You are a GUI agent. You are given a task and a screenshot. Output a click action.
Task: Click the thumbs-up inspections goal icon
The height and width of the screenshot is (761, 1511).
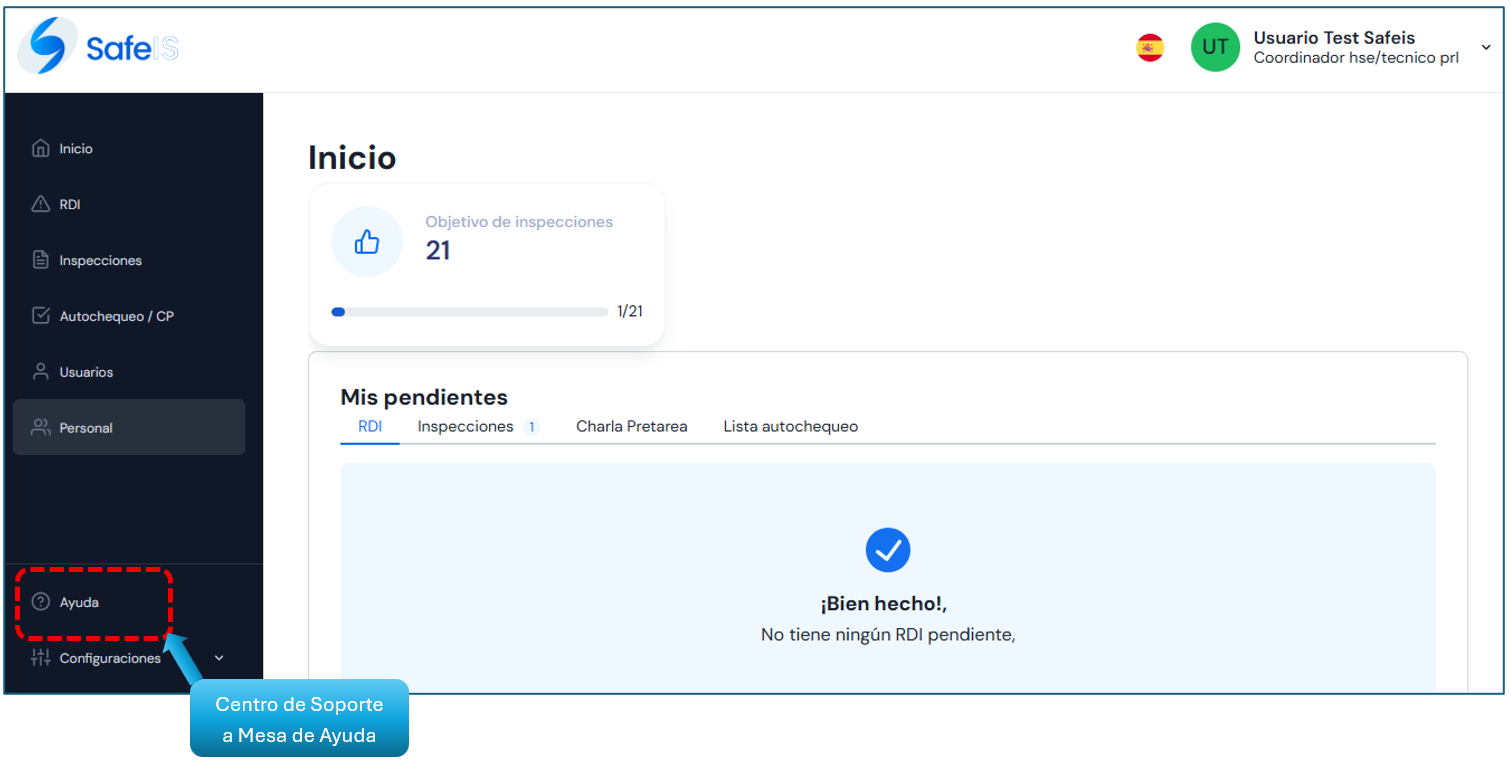367,242
